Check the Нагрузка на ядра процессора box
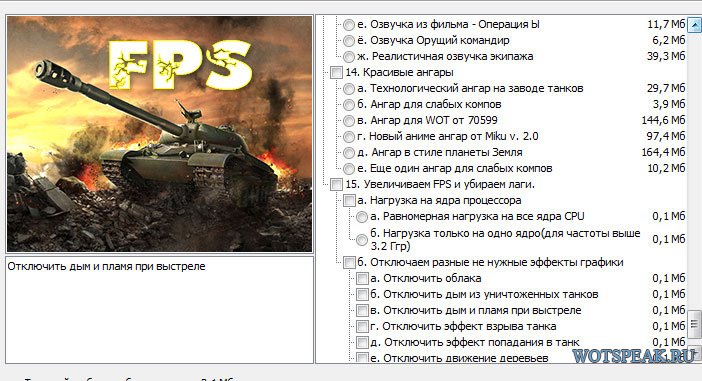The image size is (702, 381). click(x=349, y=201)
